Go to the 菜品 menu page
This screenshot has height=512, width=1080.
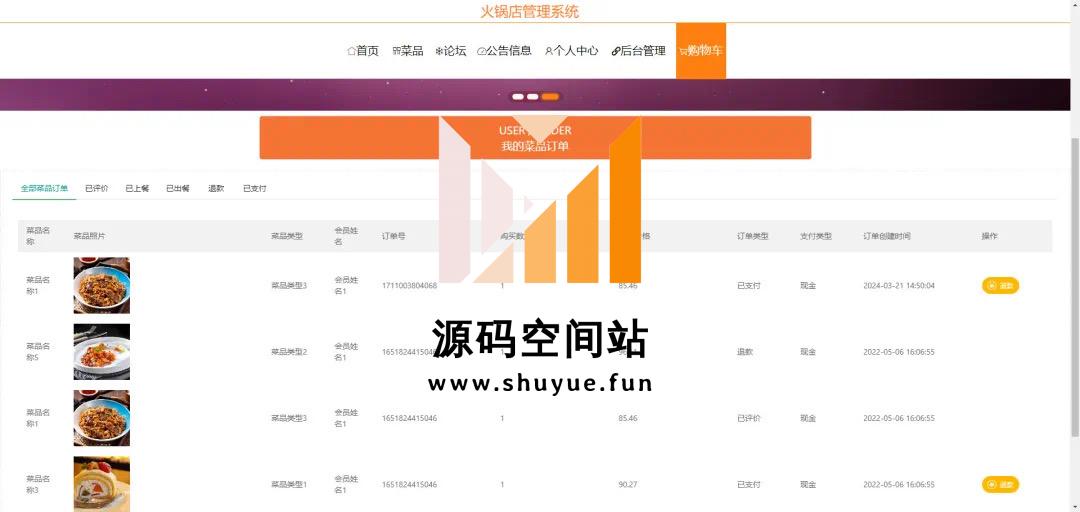coord(408,50)
